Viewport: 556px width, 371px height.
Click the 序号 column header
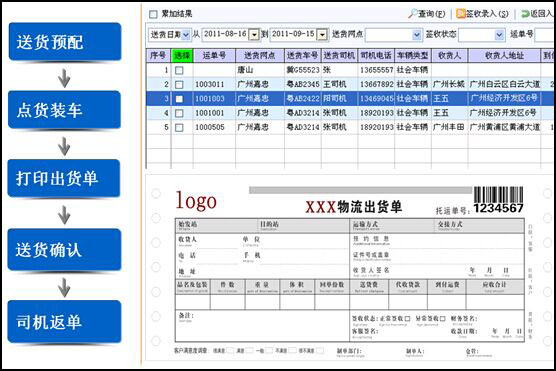pos(159,55)
